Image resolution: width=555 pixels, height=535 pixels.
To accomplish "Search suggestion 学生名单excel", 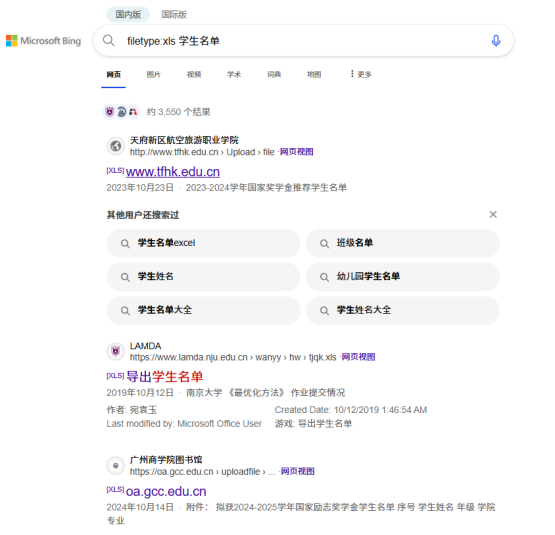I will click(x=204, y=243).
